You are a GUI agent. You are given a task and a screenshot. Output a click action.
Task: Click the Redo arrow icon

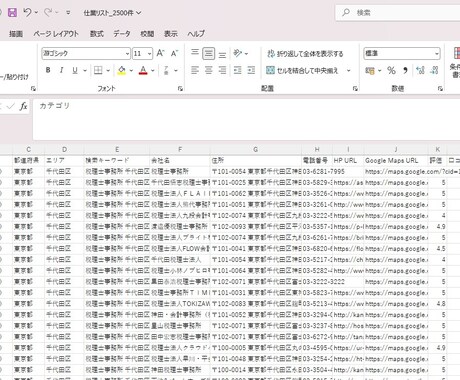[x=48, y=13]
